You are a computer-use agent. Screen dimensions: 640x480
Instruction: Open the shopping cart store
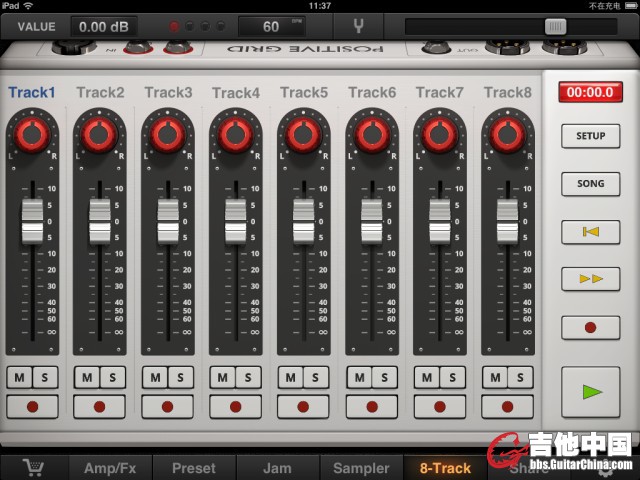[29, 467]
